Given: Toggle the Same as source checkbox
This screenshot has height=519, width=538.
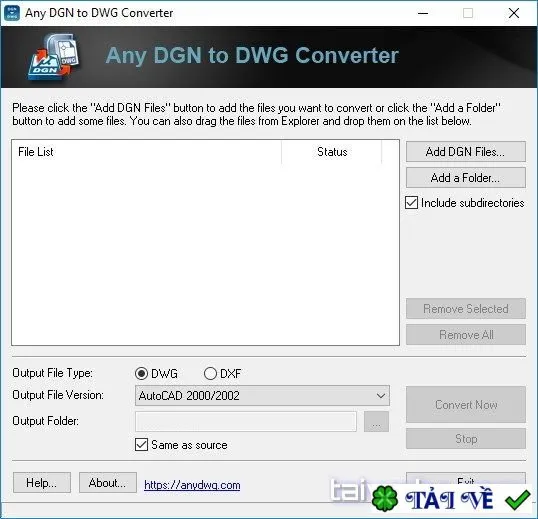Looking at the screenshot, I should [x=141, y=445].
